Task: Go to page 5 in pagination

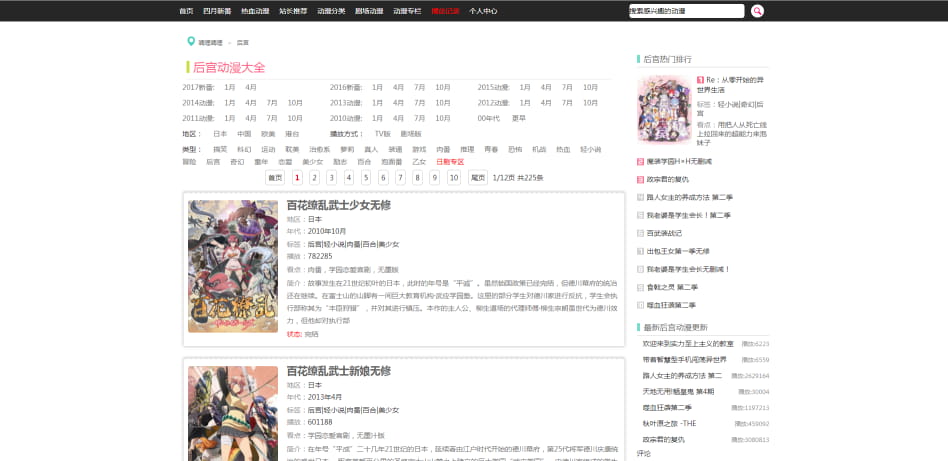Action: tap(366, 177)
